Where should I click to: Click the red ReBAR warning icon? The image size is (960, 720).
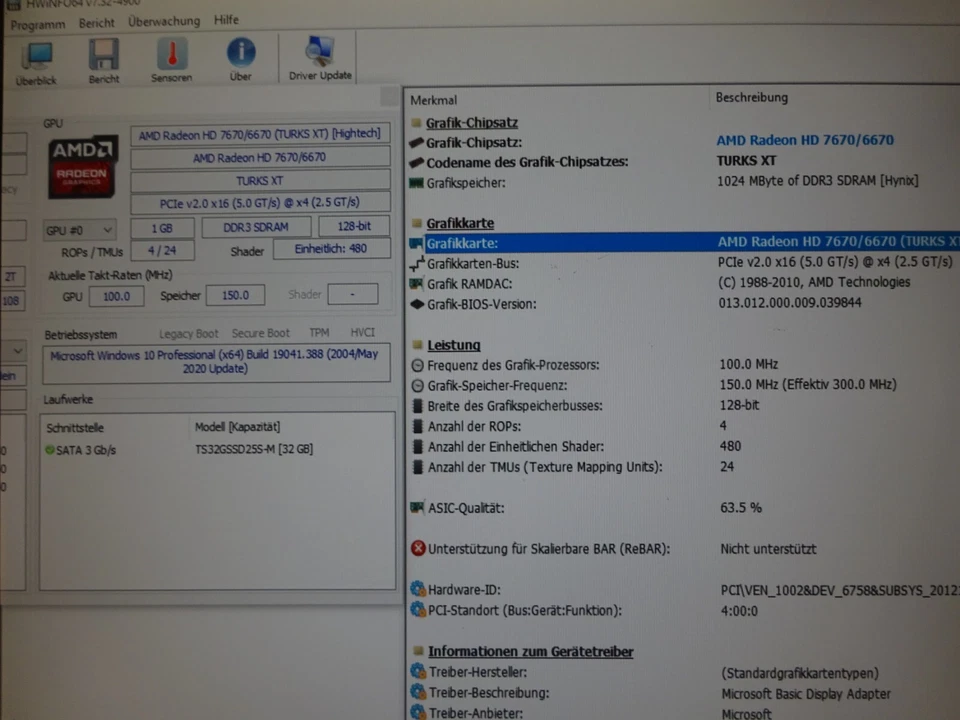[418, 548]
